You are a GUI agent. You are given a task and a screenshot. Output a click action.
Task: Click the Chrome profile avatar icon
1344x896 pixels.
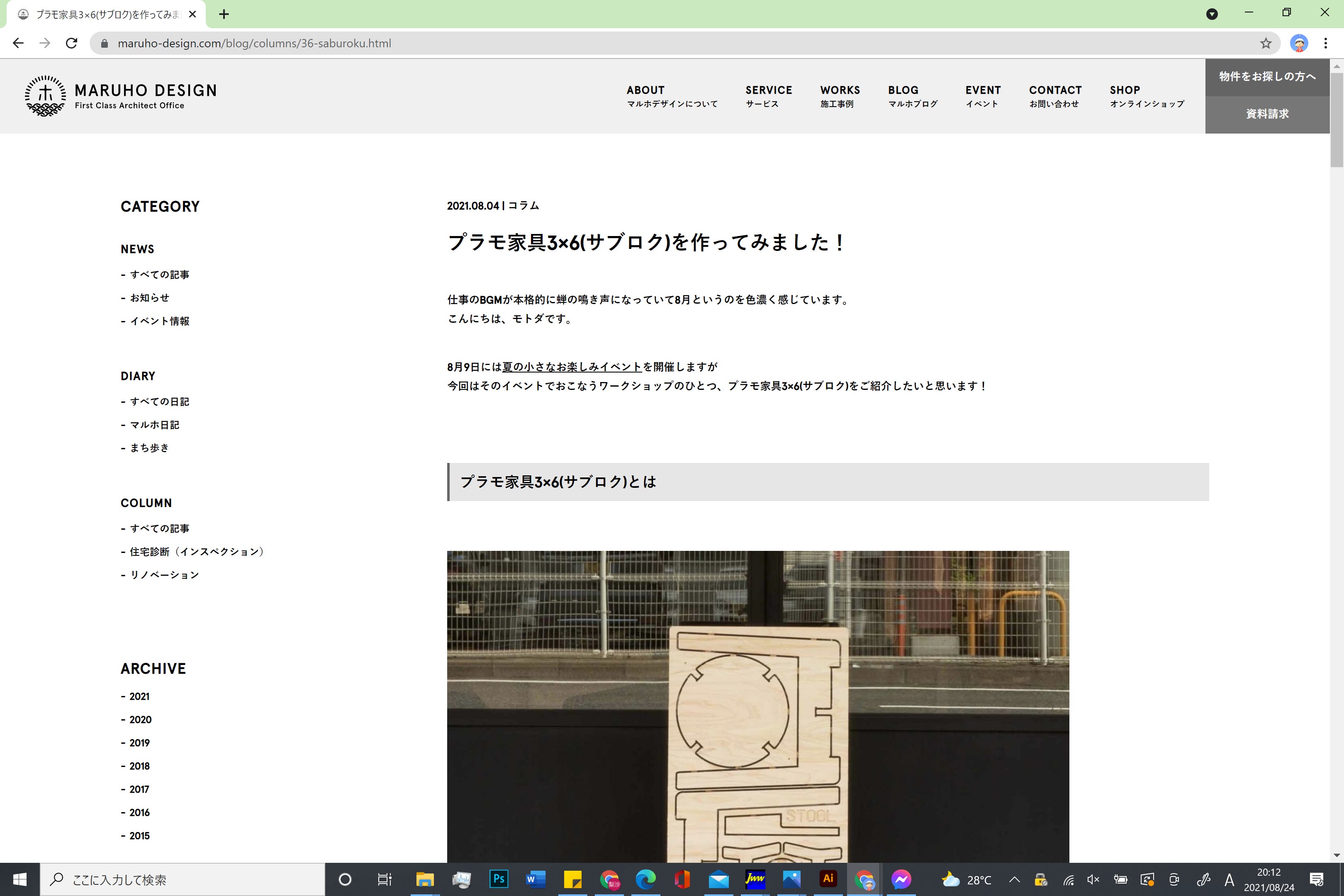tap(1299, 44)
